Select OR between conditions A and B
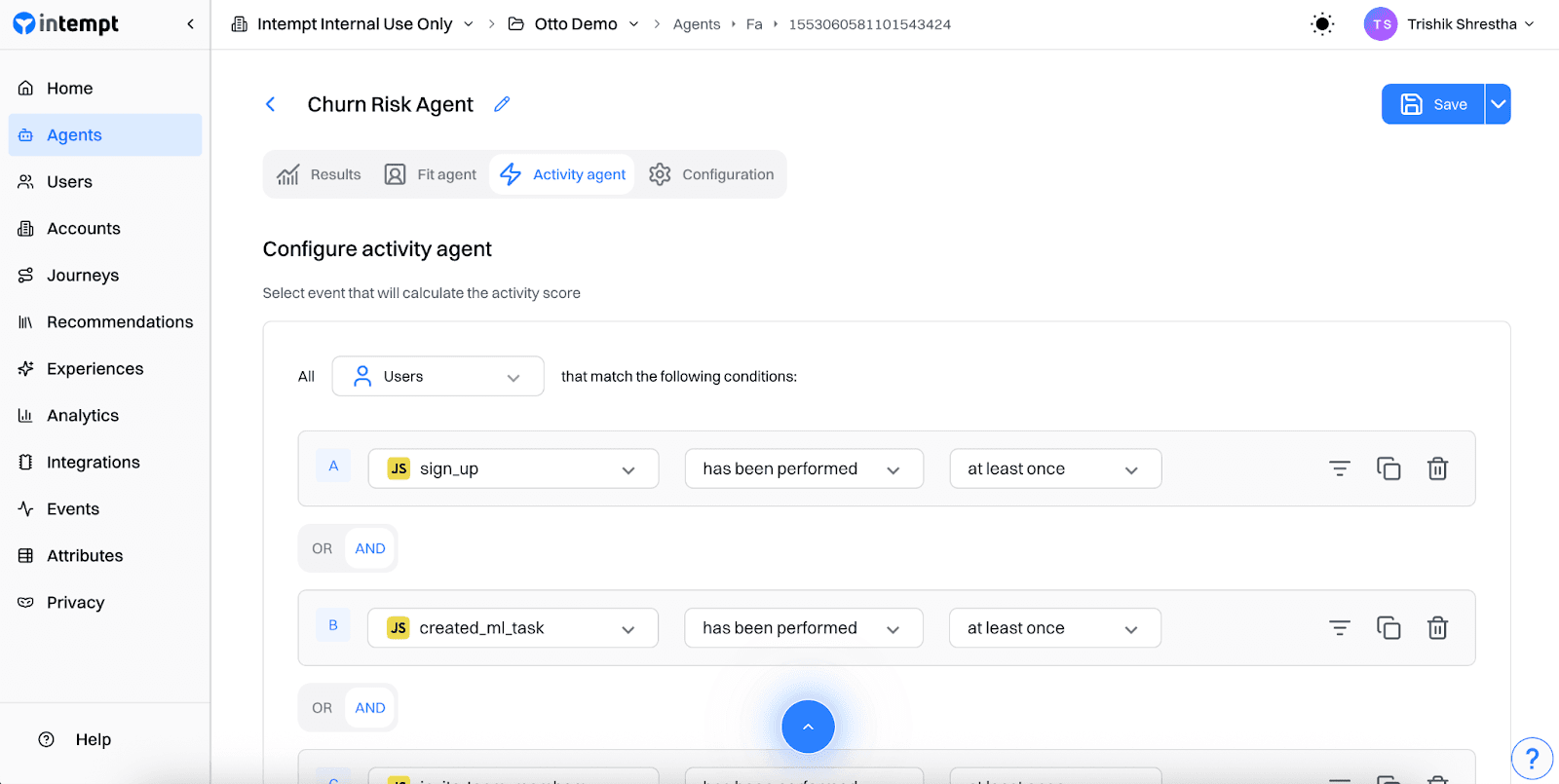 pyautogui.click(x=323, y=548)
